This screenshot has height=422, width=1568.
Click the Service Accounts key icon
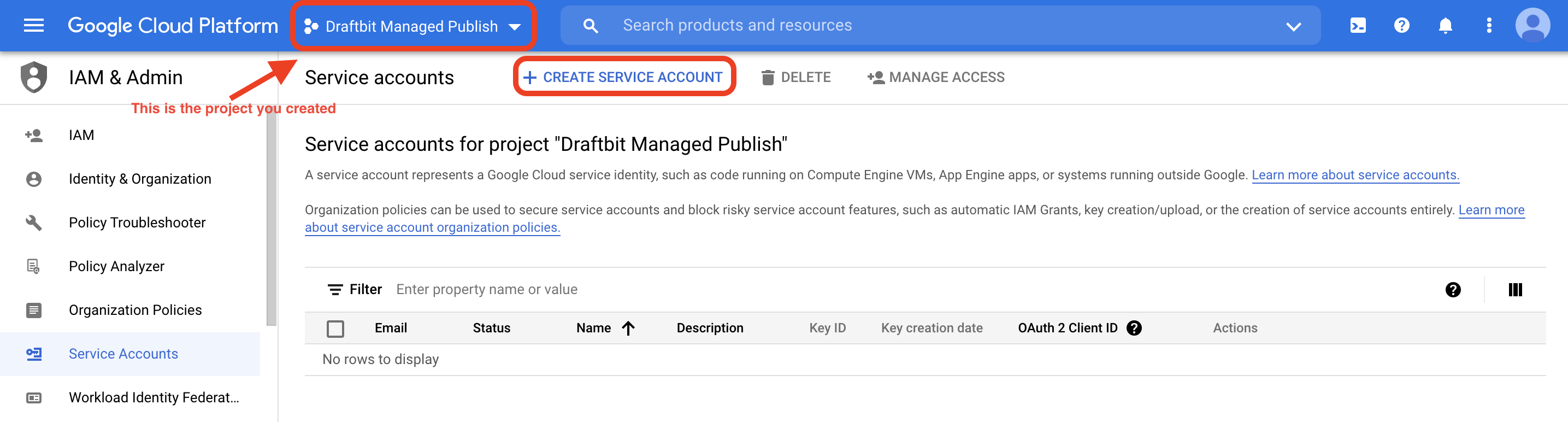pos(34,354)
